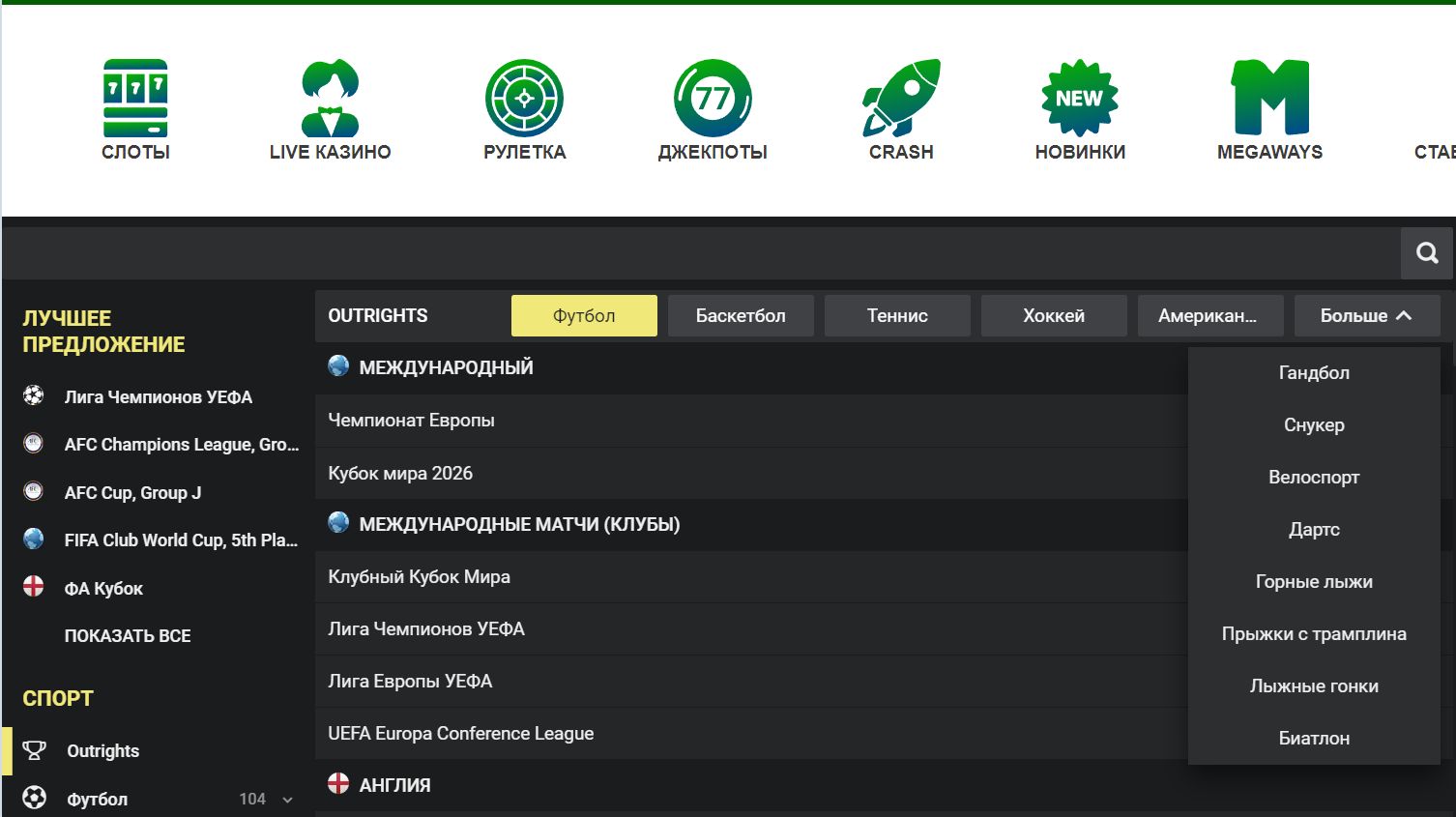Choose Снукер from the dropdown menu
1456x817 pixels.
1314,425
